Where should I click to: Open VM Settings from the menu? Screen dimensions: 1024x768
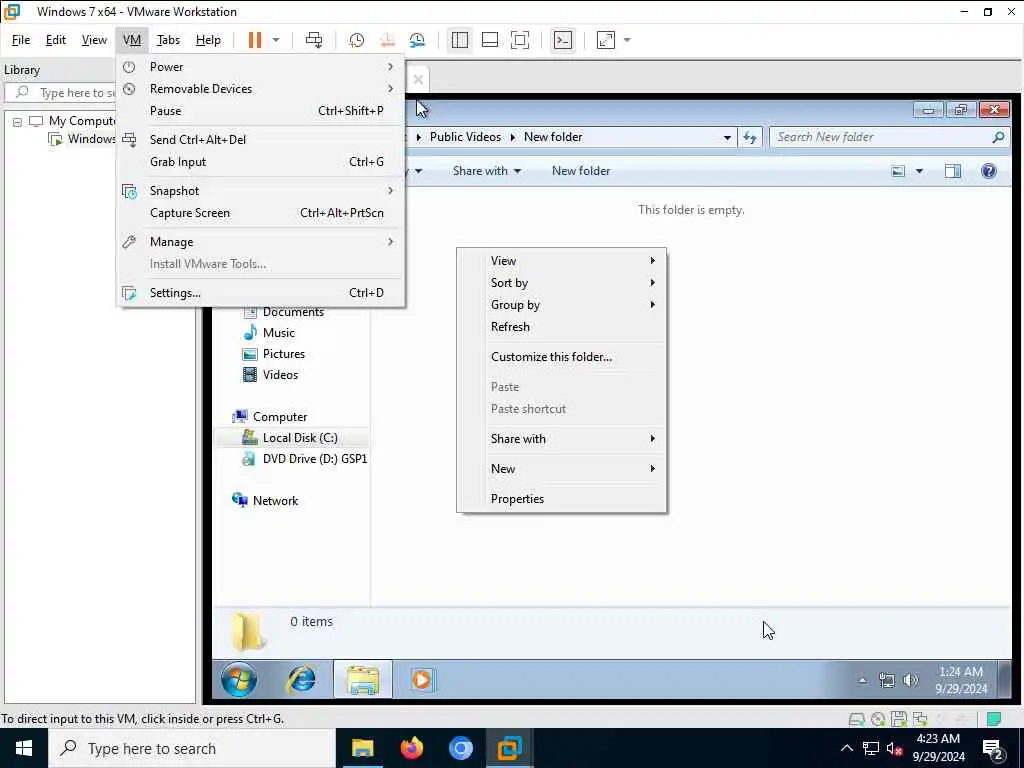(261, 293)
